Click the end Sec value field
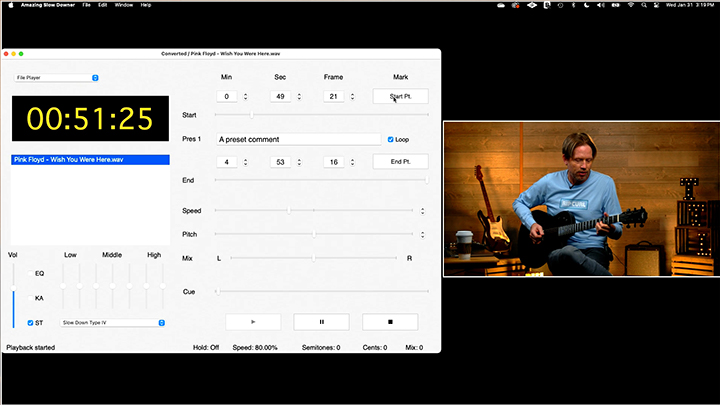 280,162
